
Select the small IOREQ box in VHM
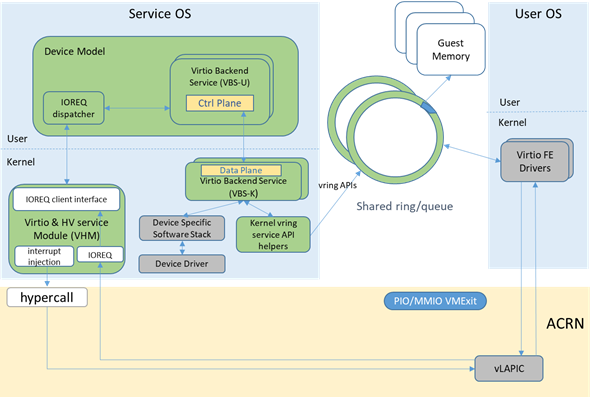tap(100, 255)
